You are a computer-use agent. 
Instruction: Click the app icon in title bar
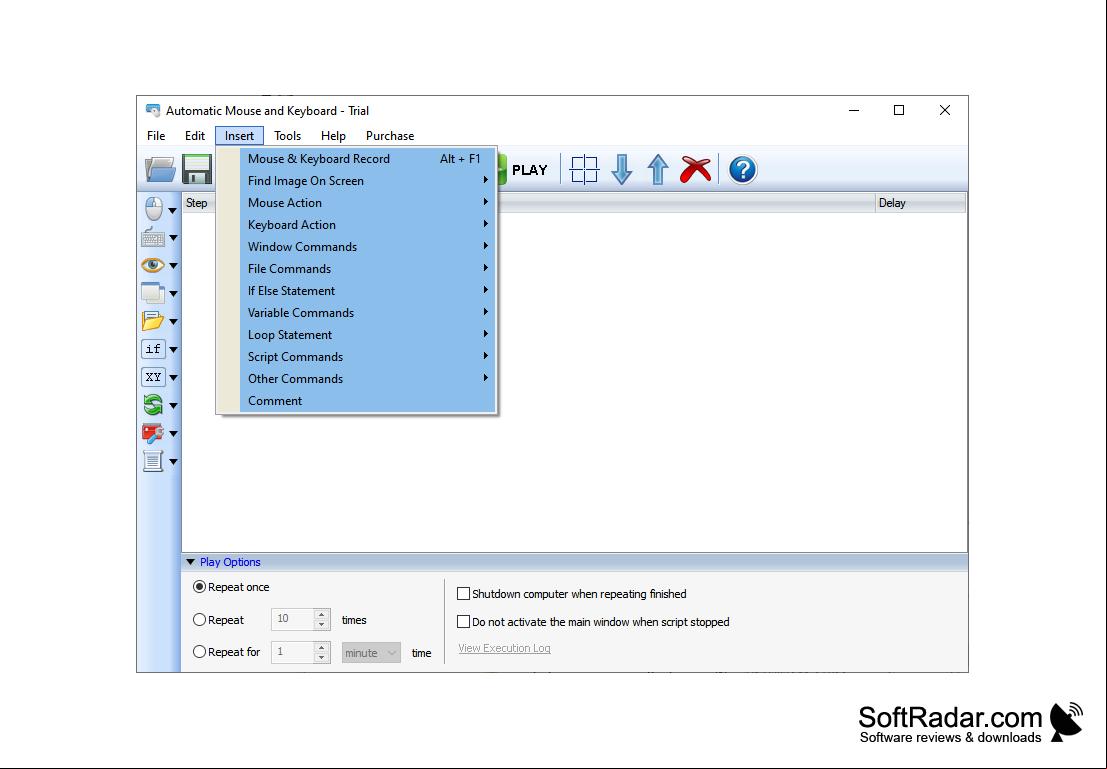coord(152,110)
